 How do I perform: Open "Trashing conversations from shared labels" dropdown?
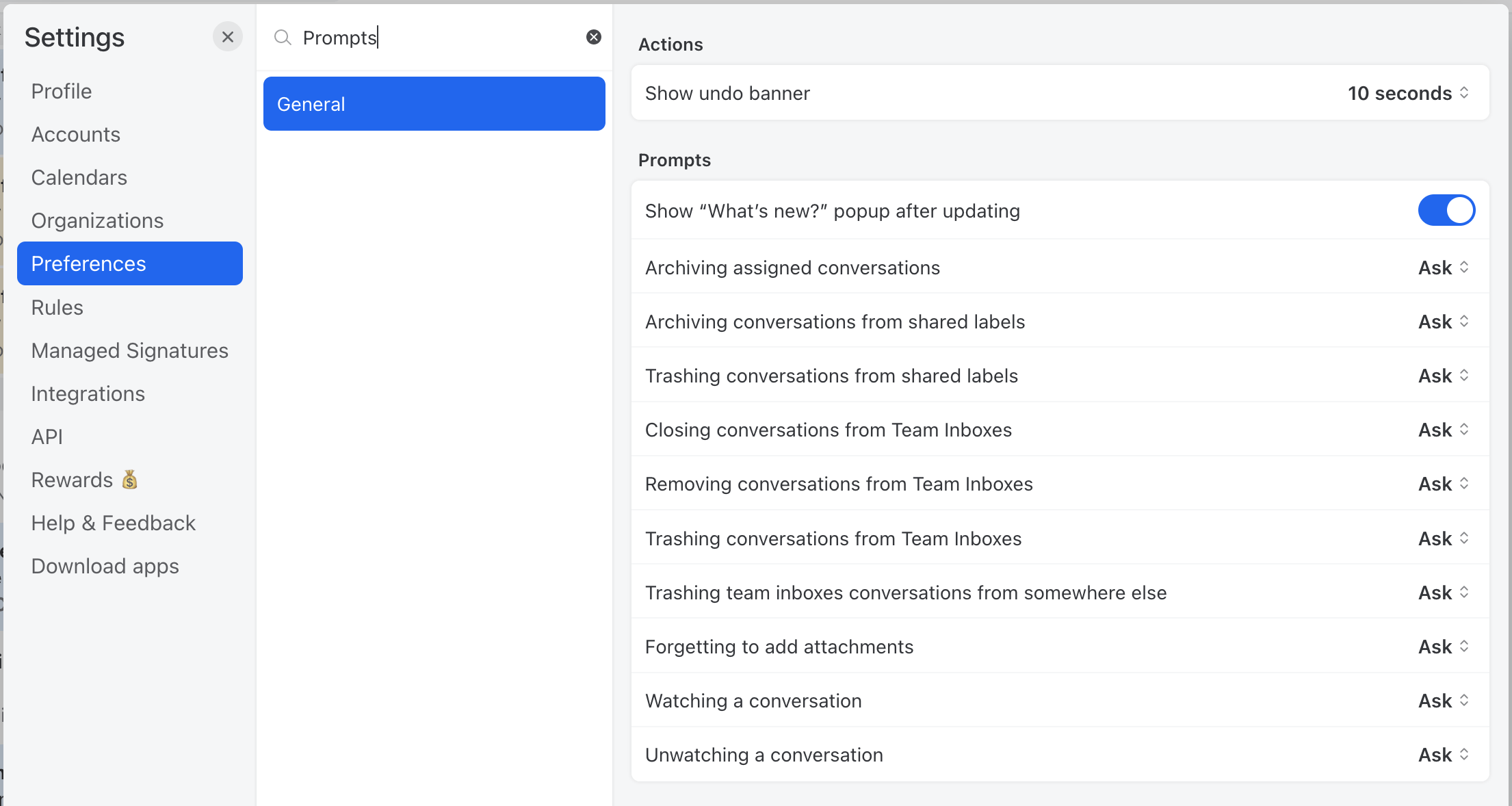(1442, 375)
